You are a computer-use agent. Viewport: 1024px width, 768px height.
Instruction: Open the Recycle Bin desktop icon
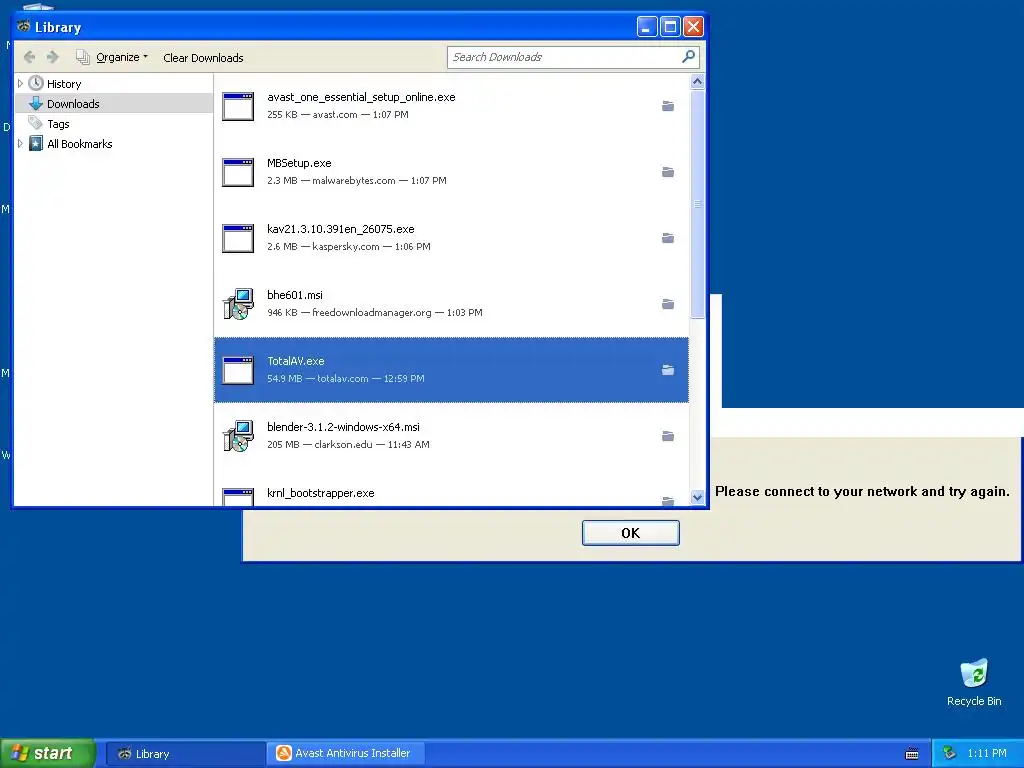pyautogui.click(x=974, y=682)
